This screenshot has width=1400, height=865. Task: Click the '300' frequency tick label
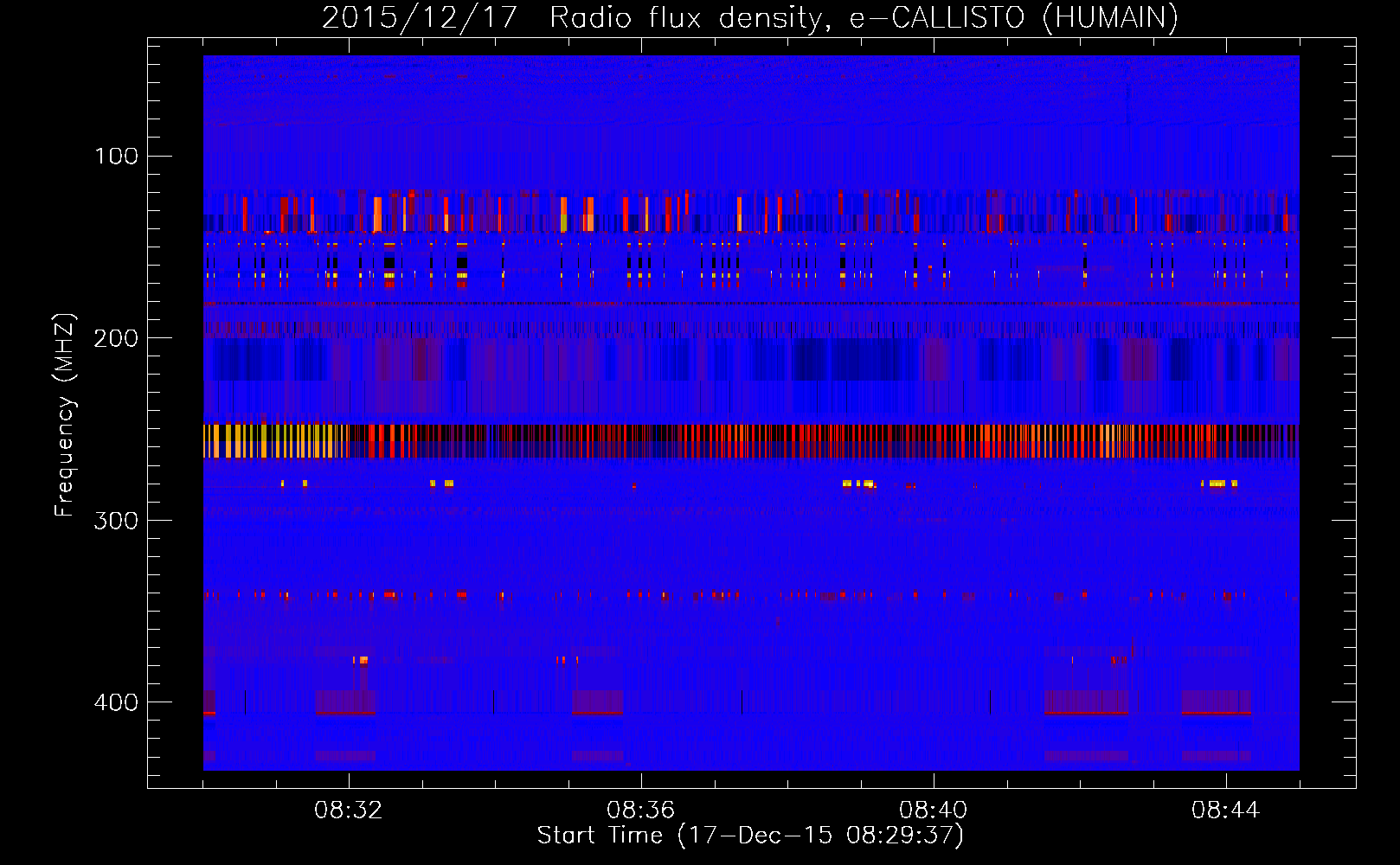[116, 520]
